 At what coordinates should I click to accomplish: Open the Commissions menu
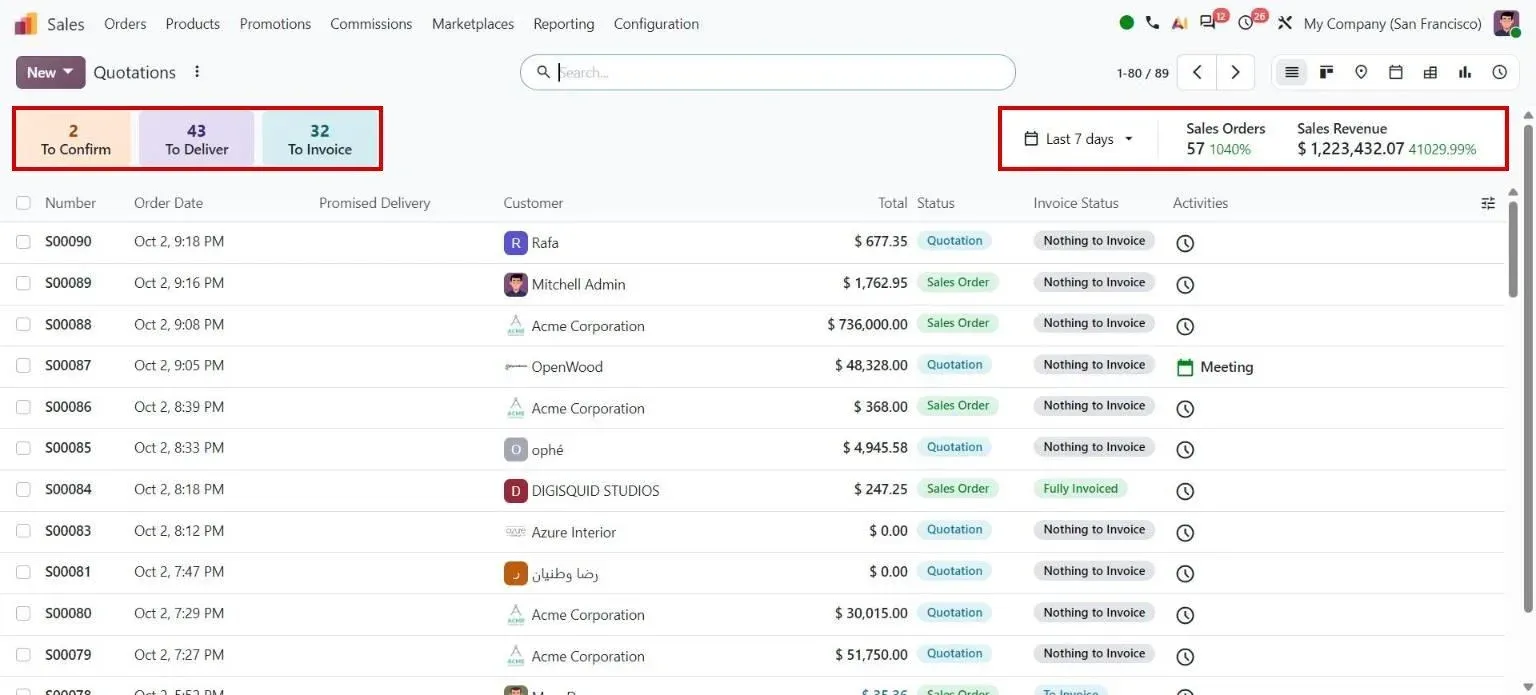(371, 23)
